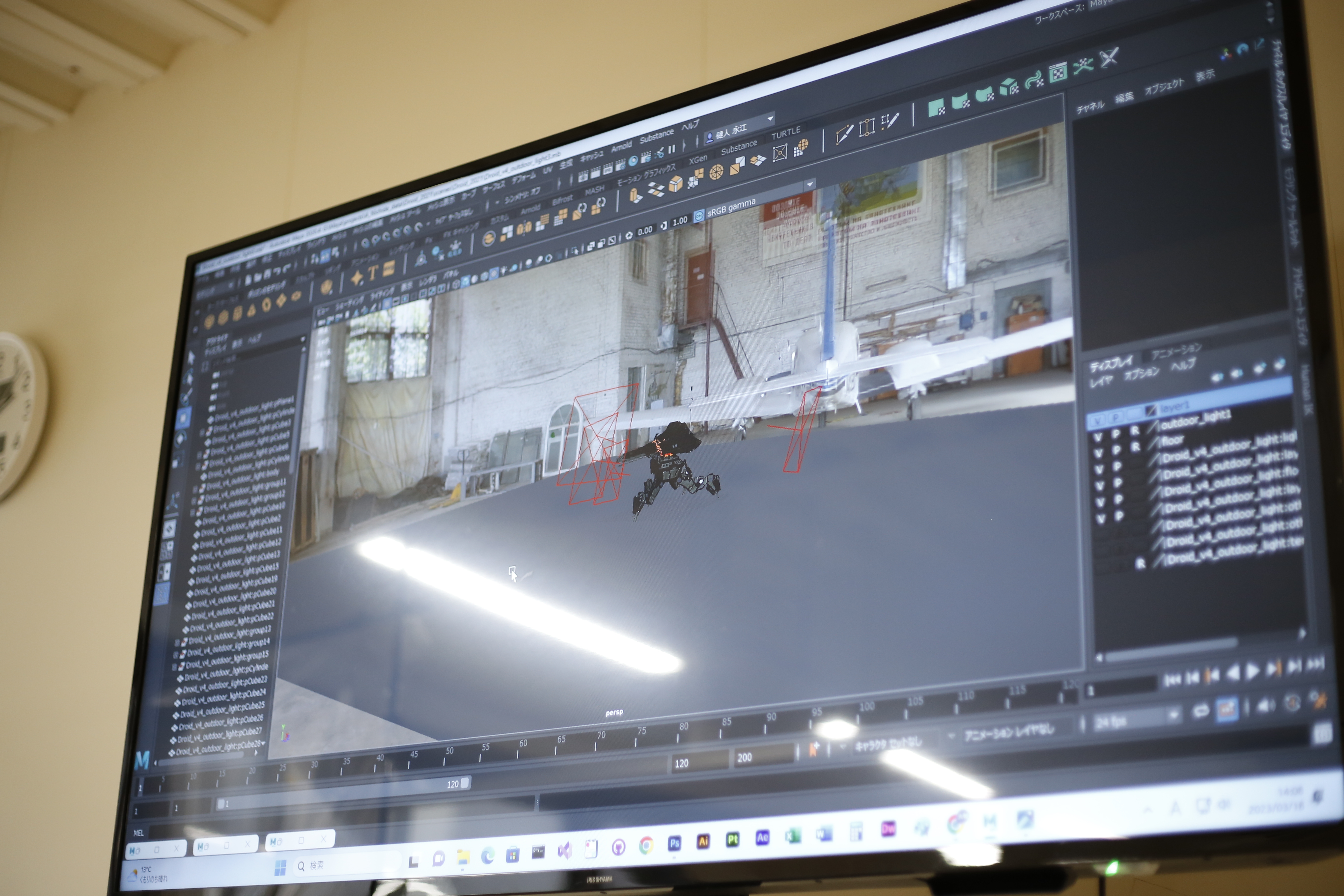Click the Windows Start button
Screen dimensions: 1344x896
pos(280,868)
